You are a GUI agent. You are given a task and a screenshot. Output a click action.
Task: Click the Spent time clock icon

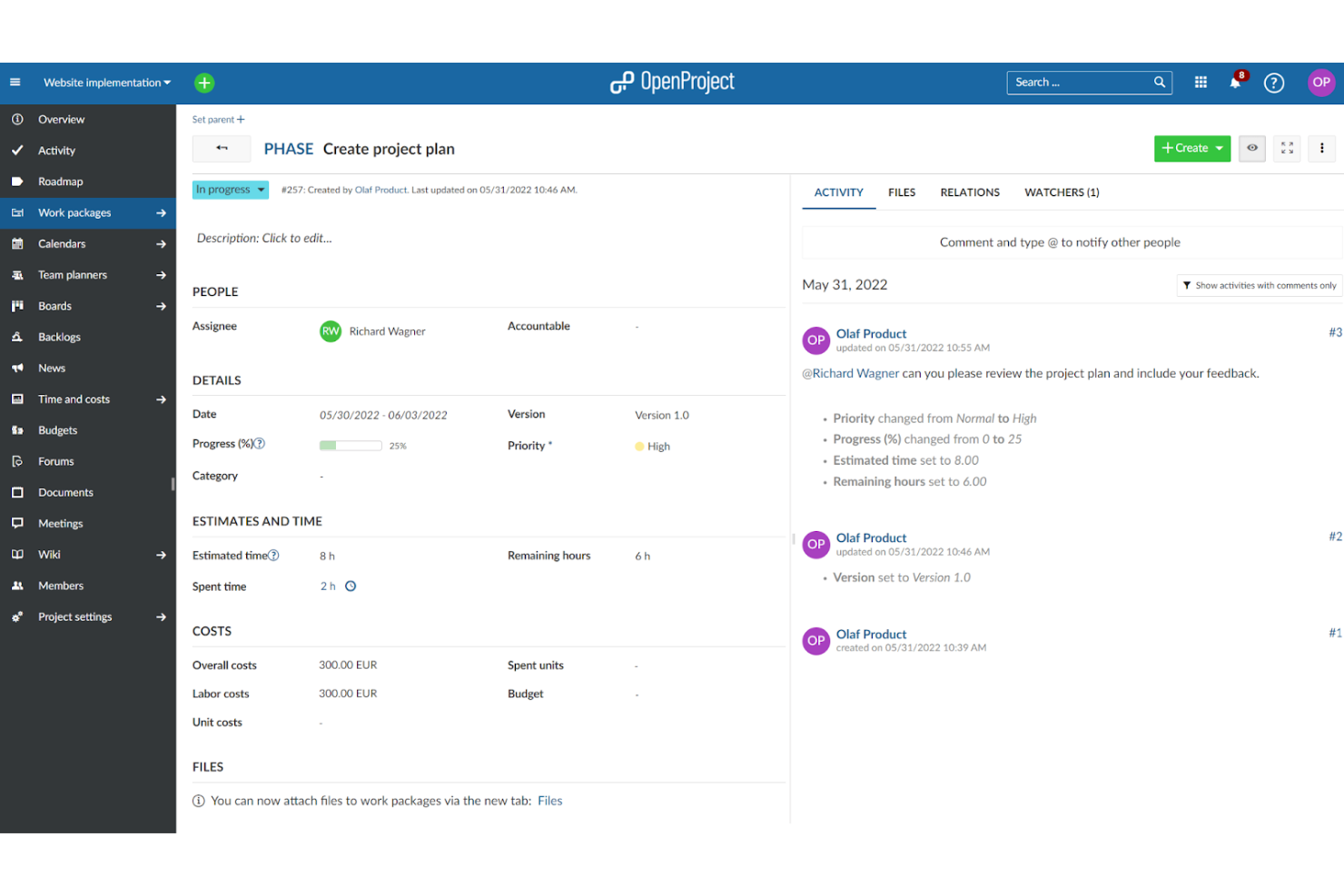click(351, 586)
